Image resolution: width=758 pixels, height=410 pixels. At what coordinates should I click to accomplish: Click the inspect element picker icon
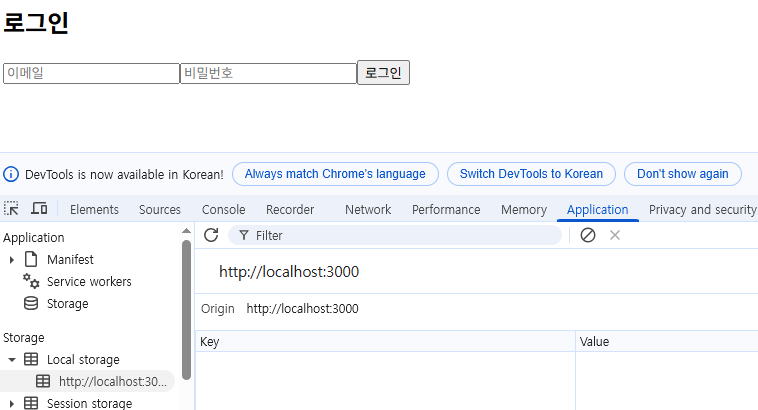(11, 208)
